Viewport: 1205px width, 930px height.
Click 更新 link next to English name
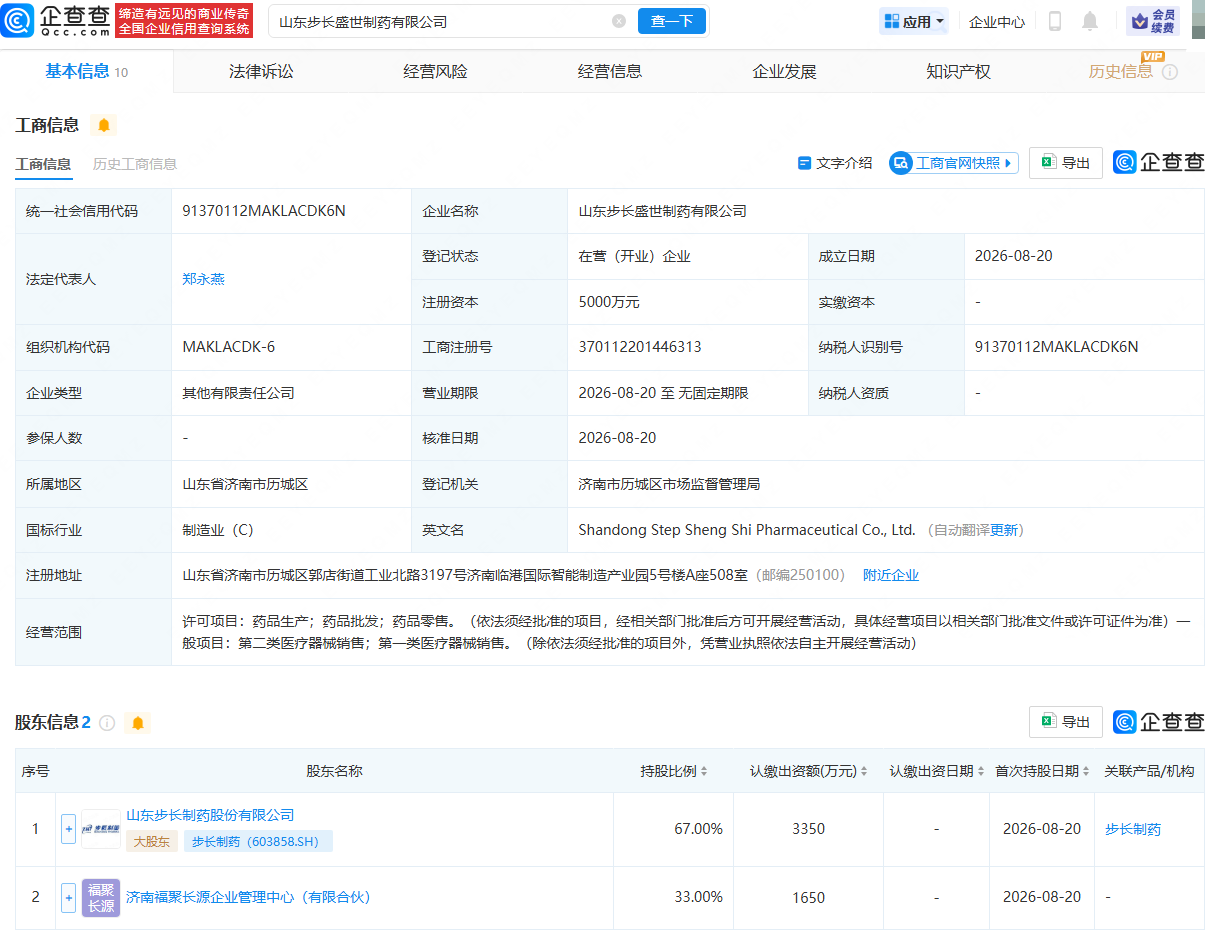(x=1004, y=530)
